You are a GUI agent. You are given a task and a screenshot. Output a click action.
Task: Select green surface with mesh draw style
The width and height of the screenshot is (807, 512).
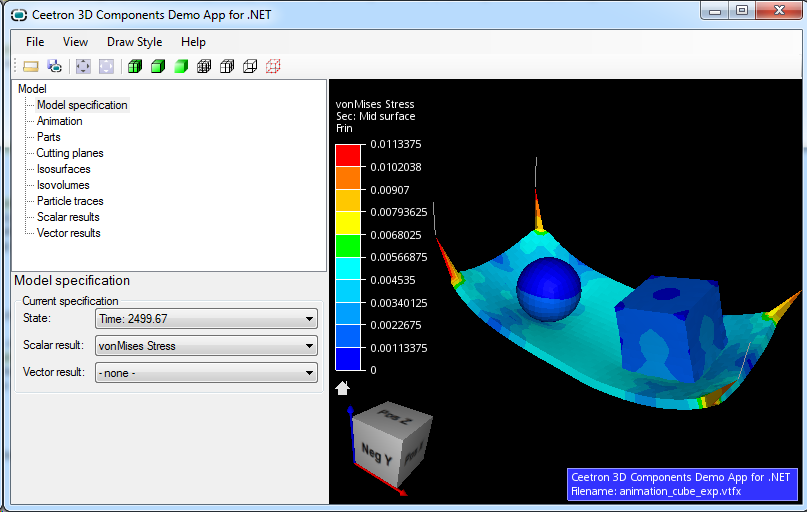click(134, 67)
